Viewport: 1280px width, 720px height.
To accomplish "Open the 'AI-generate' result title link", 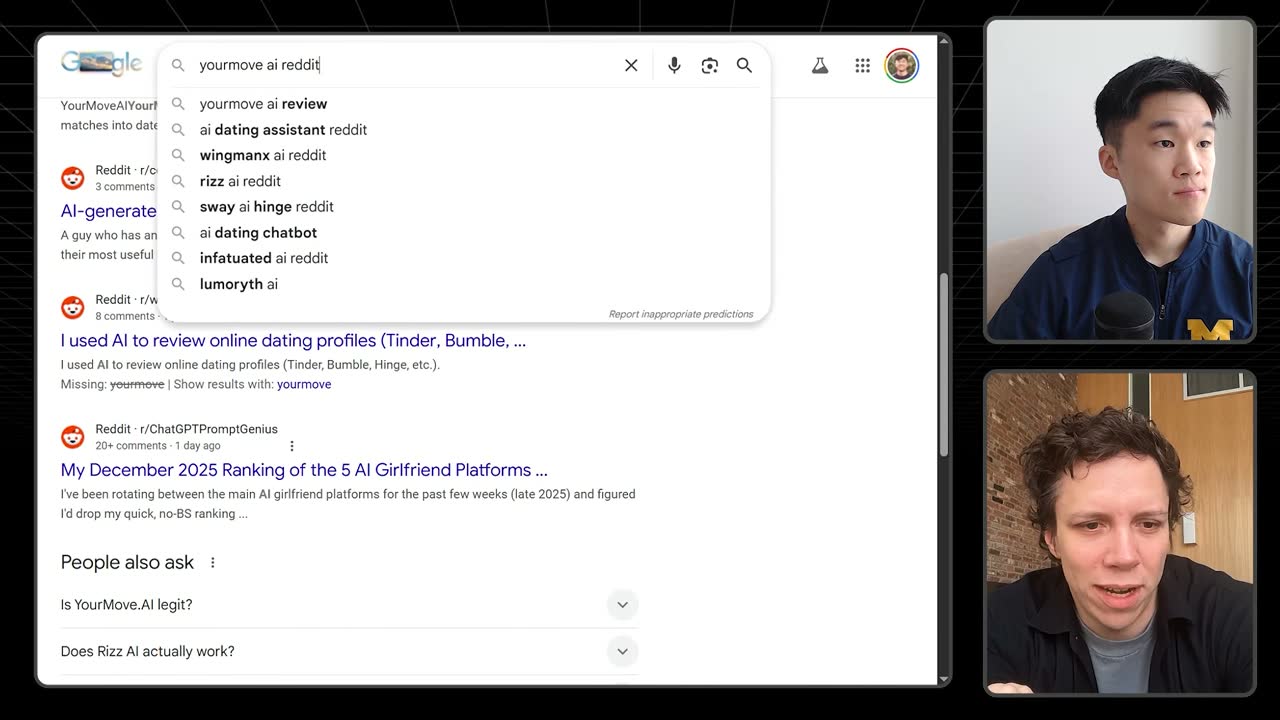I will click(x=108, y=211).
